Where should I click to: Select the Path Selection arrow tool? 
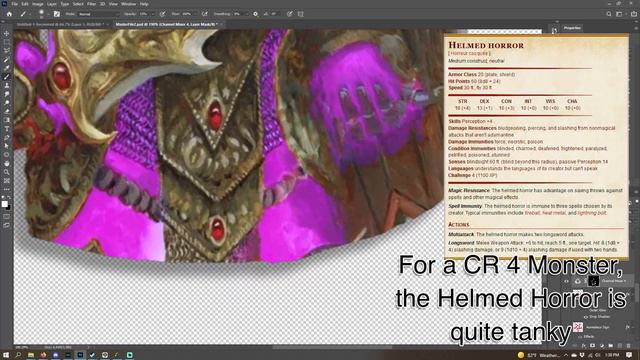[x=7, y=146]
